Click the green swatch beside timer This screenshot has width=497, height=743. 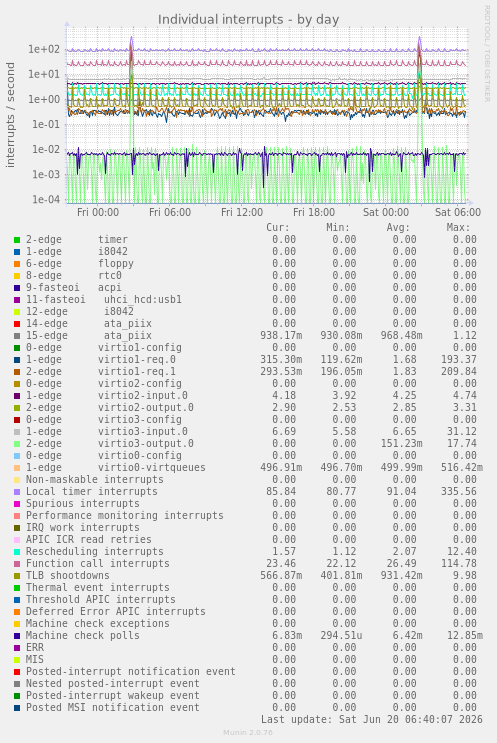click(x=17, y=240)
